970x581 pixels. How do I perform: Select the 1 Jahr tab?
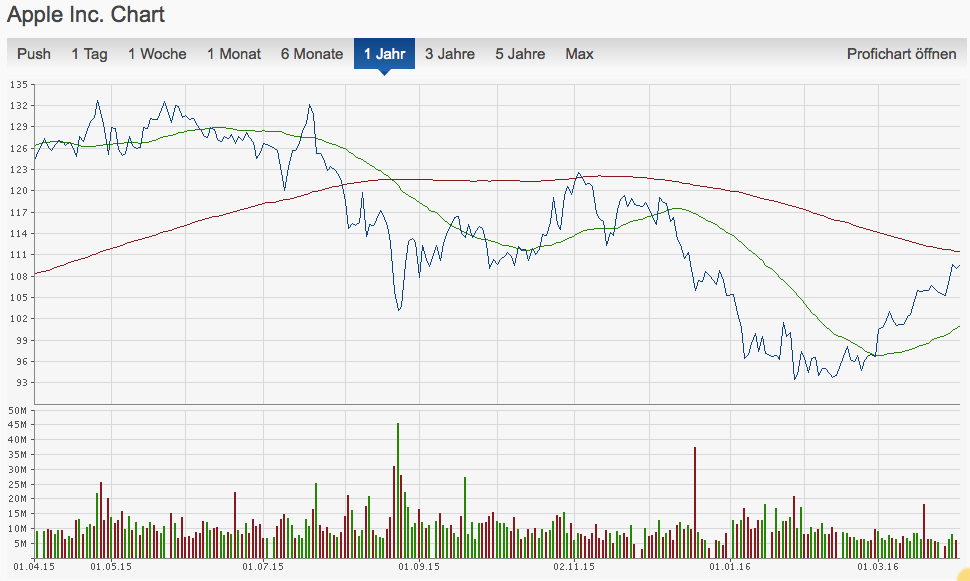pos(384,54)
